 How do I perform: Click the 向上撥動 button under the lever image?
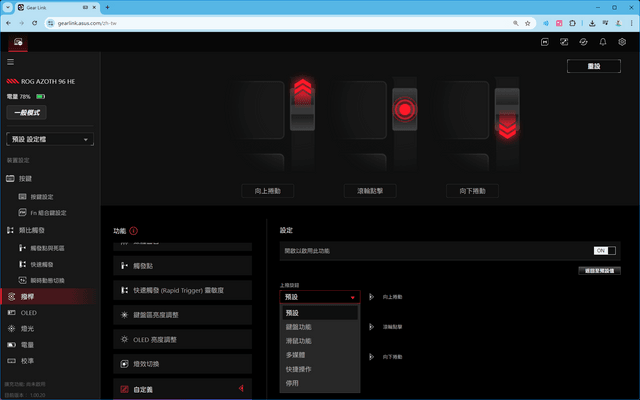coord(267,191)
